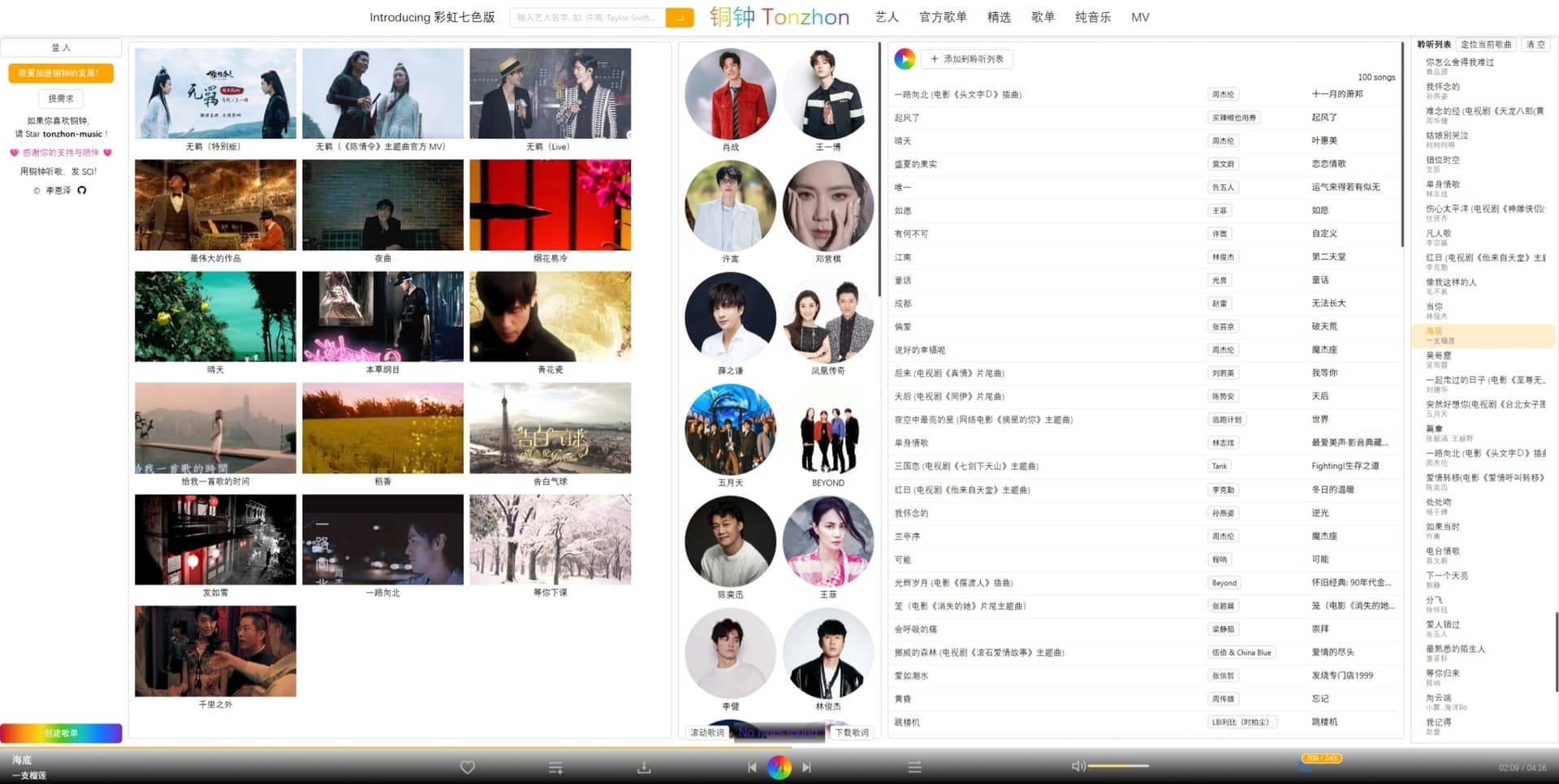Image resolution: width=1559 pixels, height=784 pixels.
Task: Open the MV menu item
Action: click(1140, 17)
